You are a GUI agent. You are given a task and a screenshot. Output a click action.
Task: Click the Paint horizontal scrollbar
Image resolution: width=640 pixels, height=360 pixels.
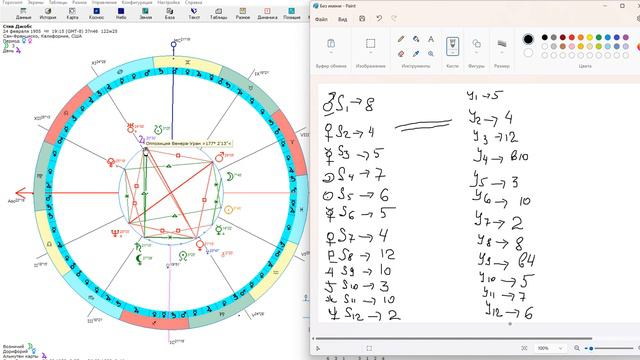coord(453,338)
